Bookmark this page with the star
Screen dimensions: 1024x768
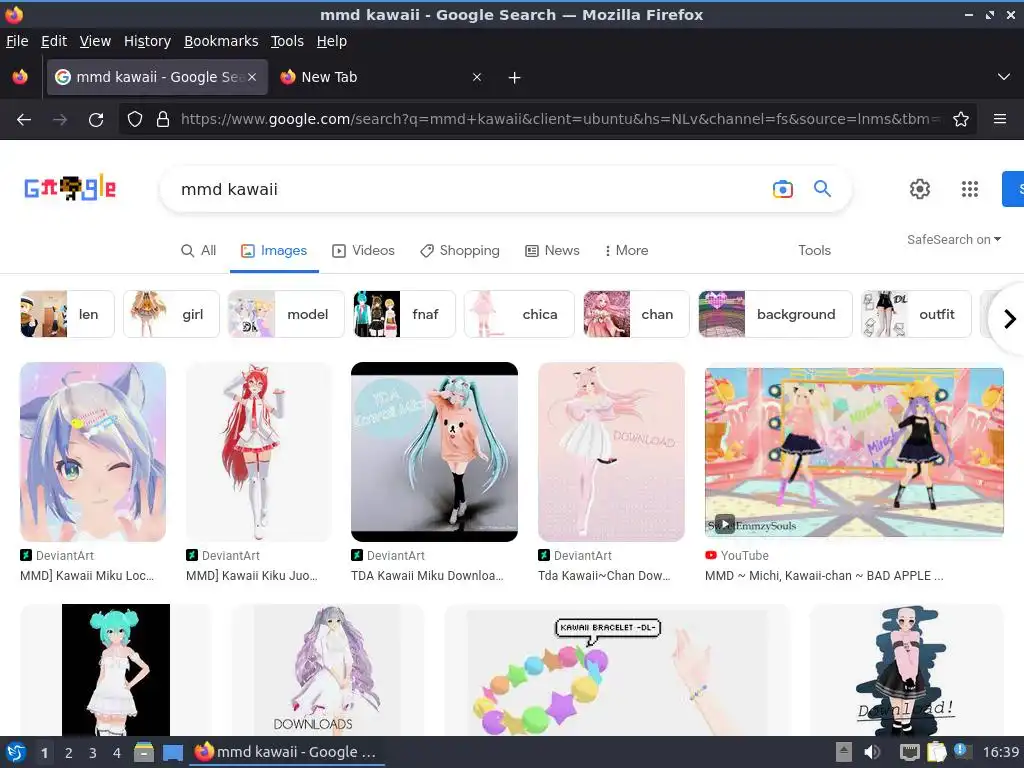pyautogui.click(x=961, y=119)
